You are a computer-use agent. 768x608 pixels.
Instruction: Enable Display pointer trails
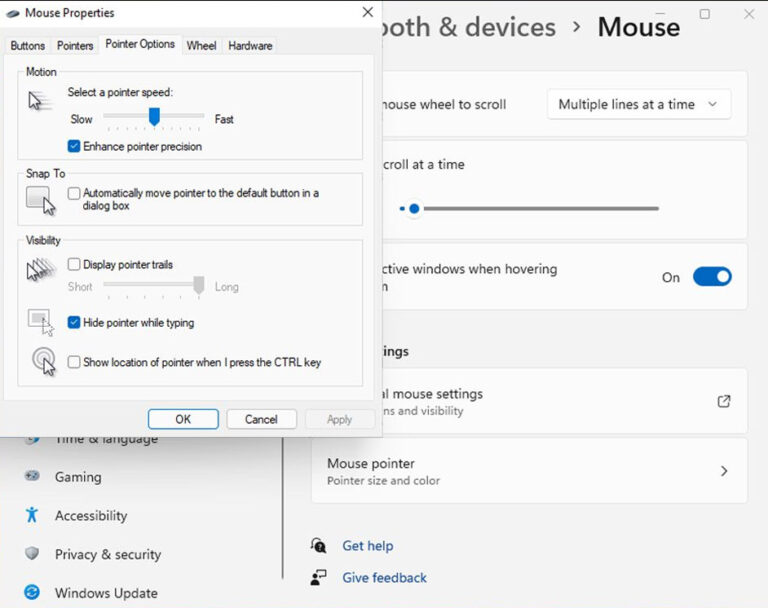(x=74, y=265)
